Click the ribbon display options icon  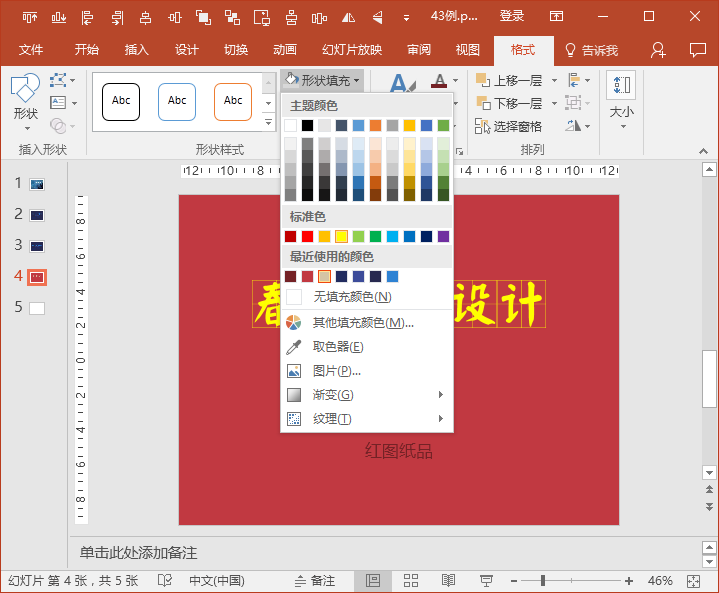coord(556,17)
